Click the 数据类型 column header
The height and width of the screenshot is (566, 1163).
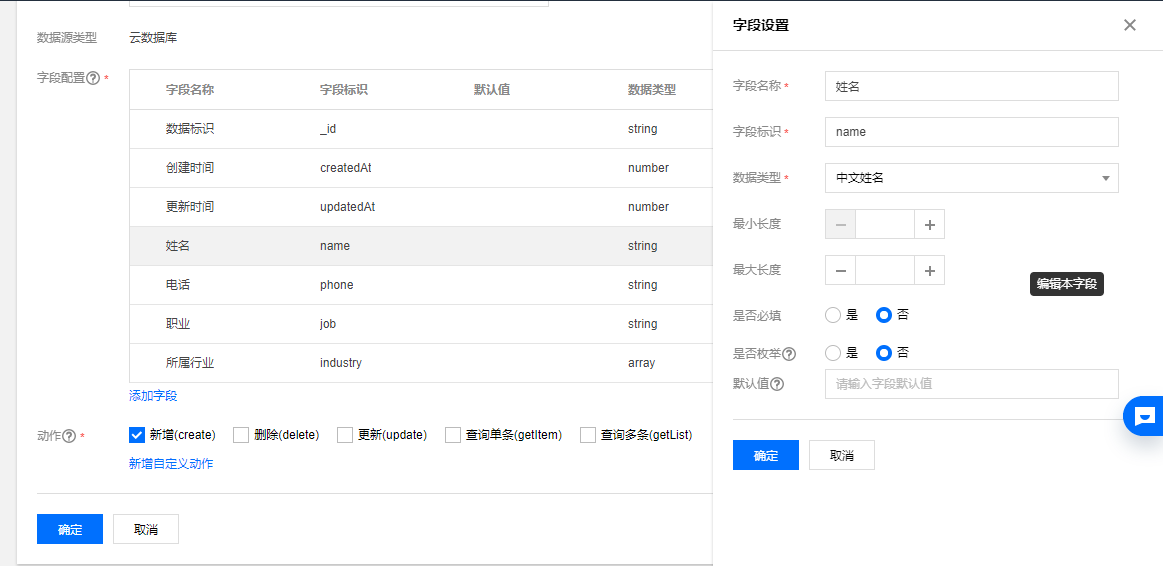click(x=652, y=90)
